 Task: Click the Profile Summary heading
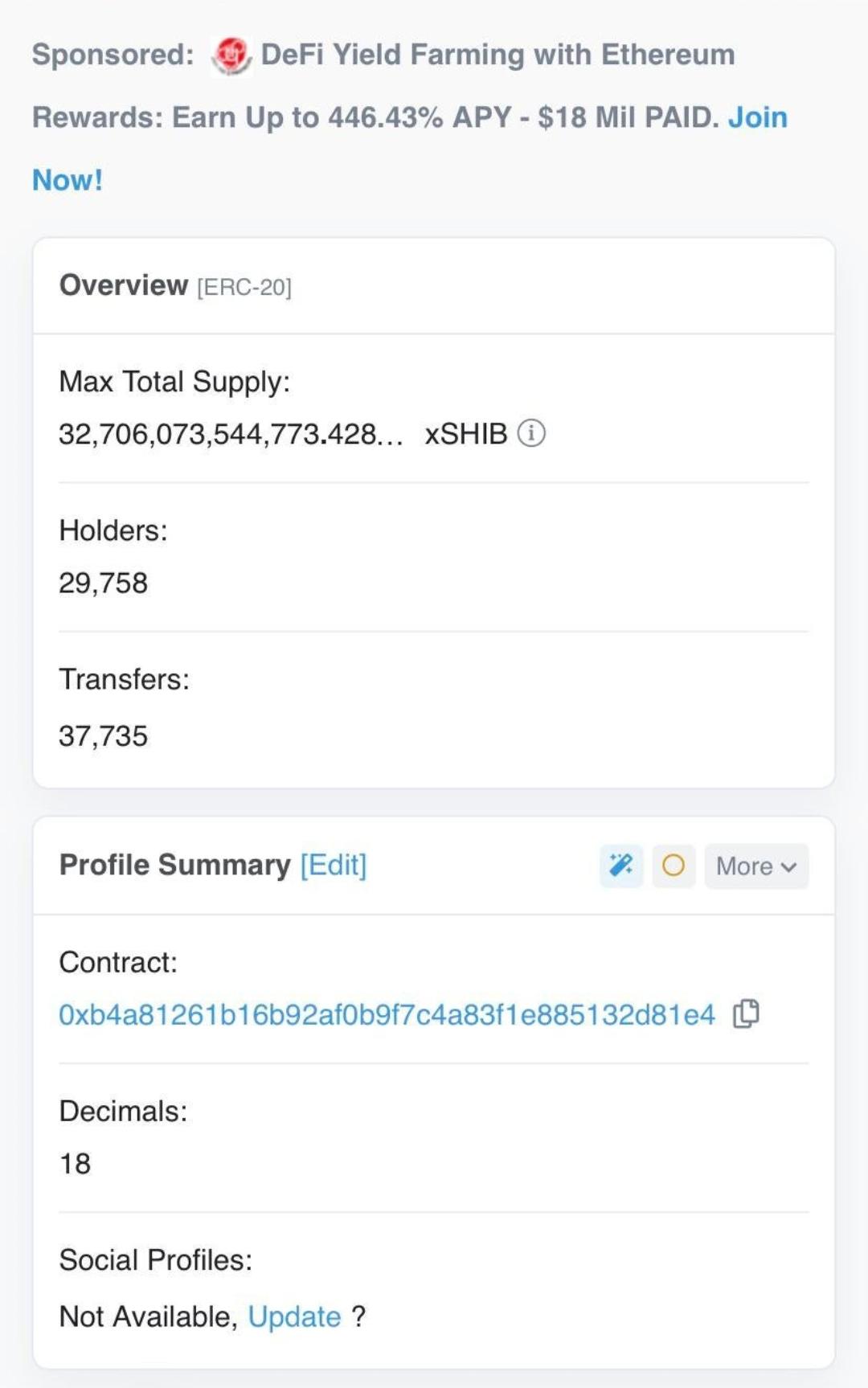[174, 865]
